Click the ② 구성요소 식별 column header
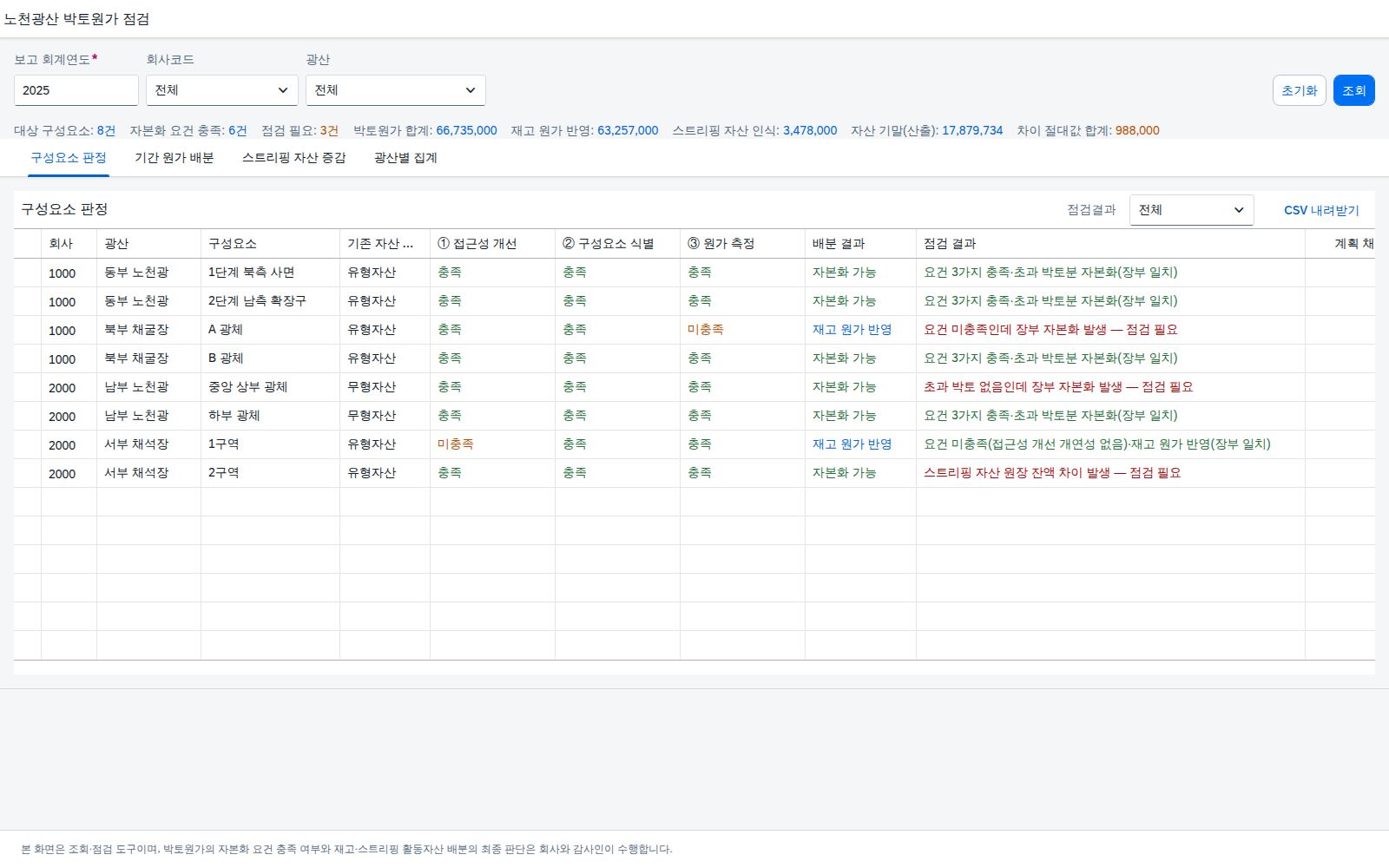 [x=618, y=244]
